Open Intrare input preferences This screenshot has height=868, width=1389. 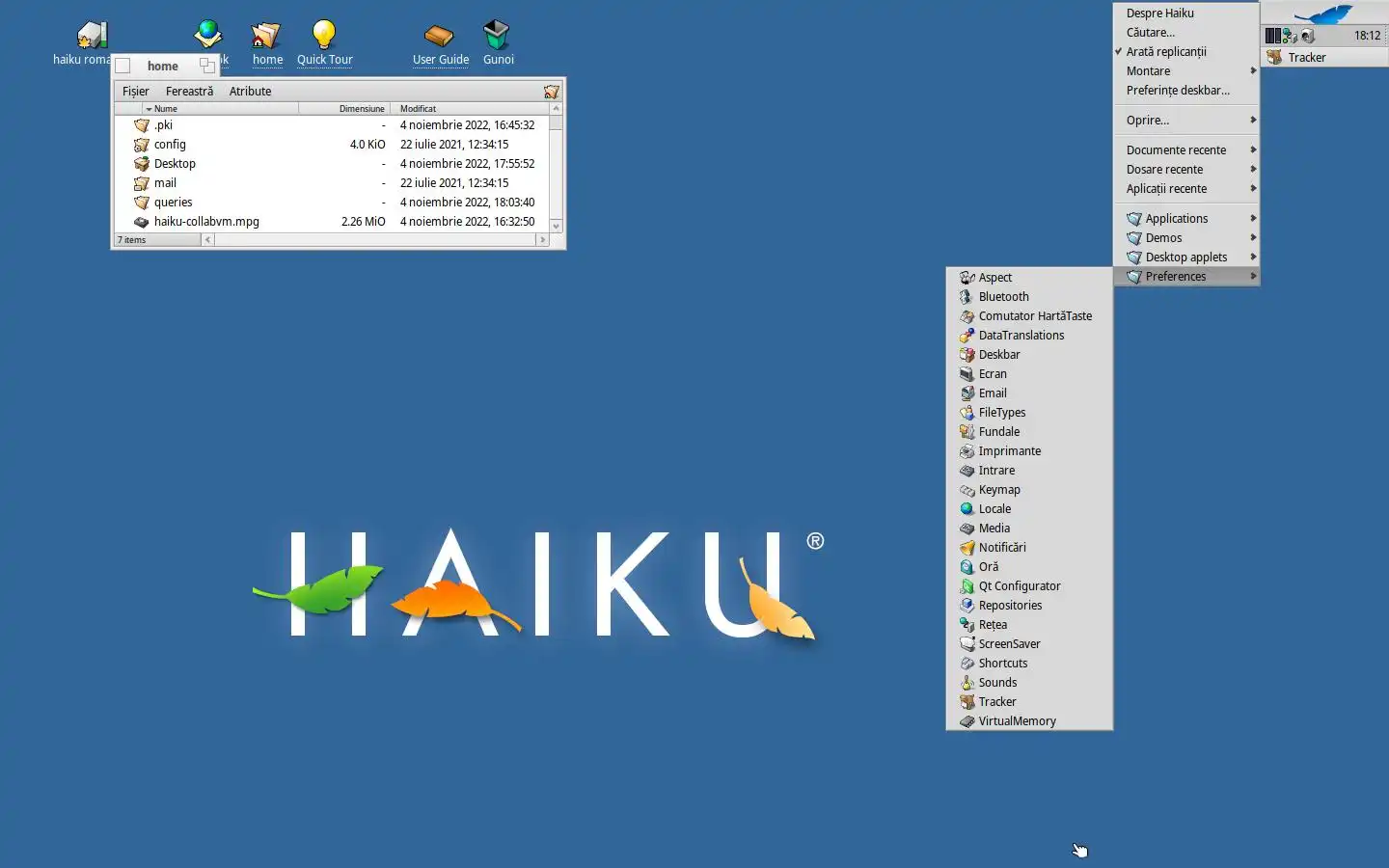(1029, 471)
